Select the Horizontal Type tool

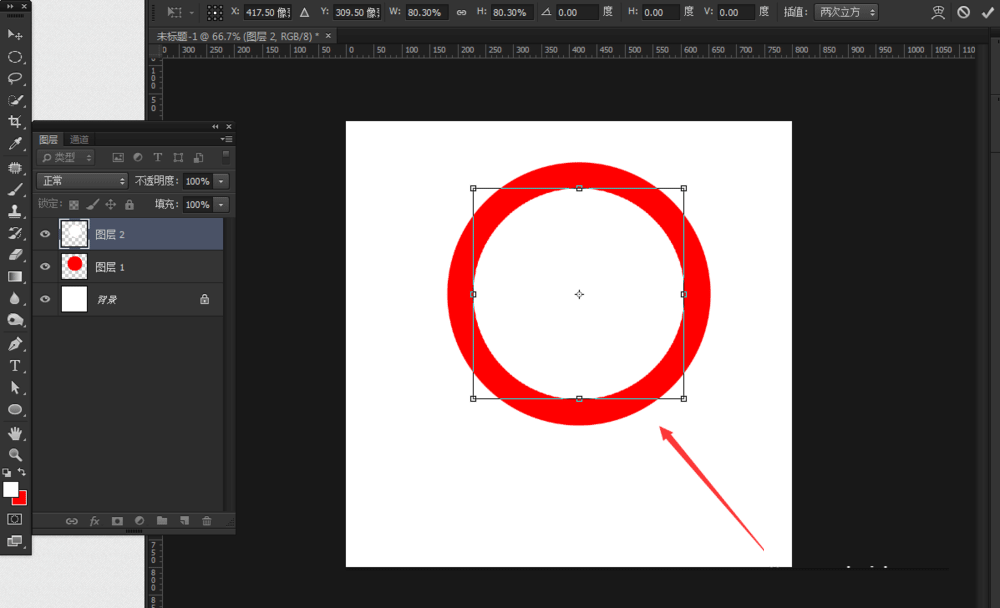click(15, 366)
